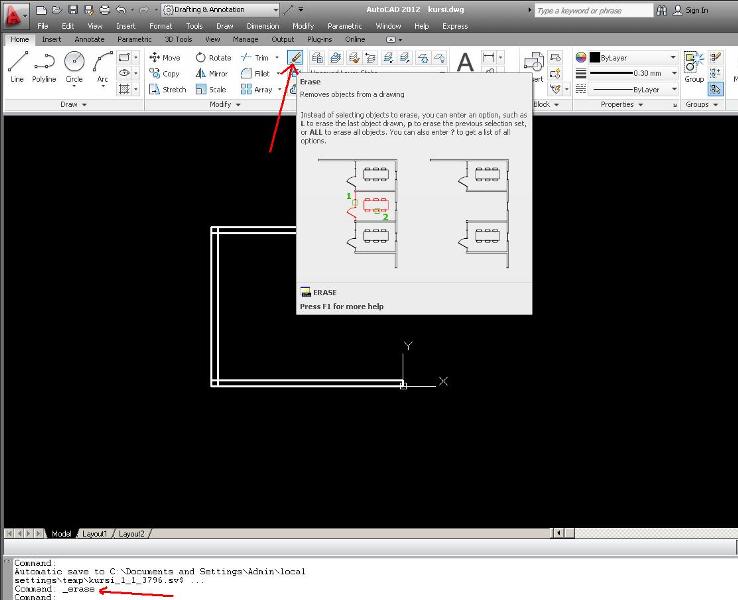Screen dimensions: 738x600
Task: Choose the Mirror command
Action: (211, 73)
